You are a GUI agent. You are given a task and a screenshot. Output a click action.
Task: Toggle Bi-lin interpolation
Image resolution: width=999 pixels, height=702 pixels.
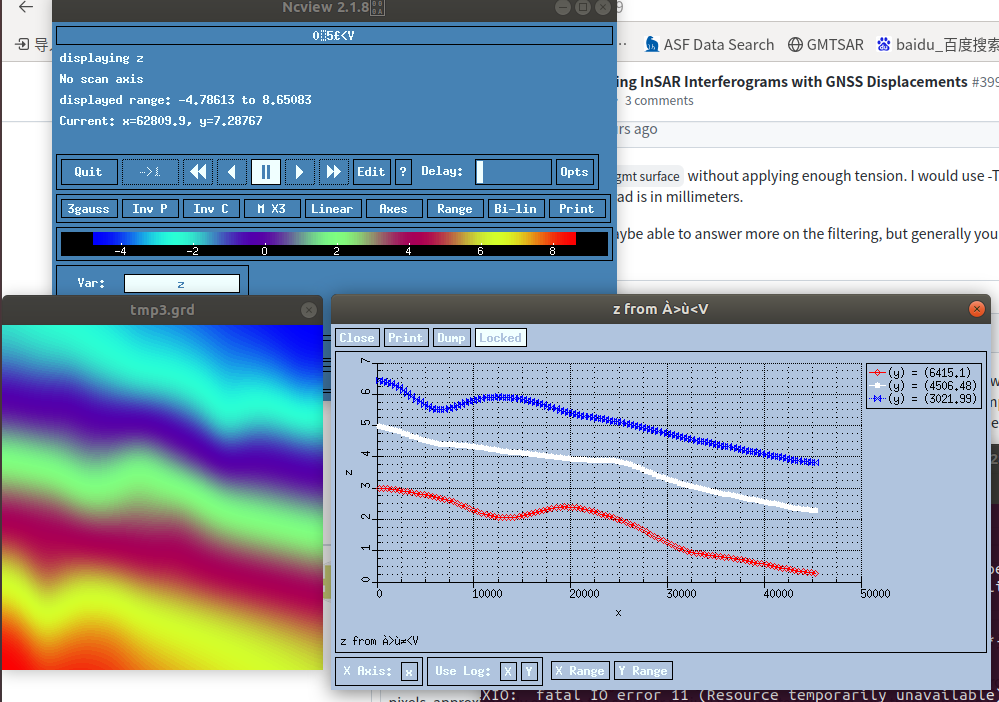[516, 208]
